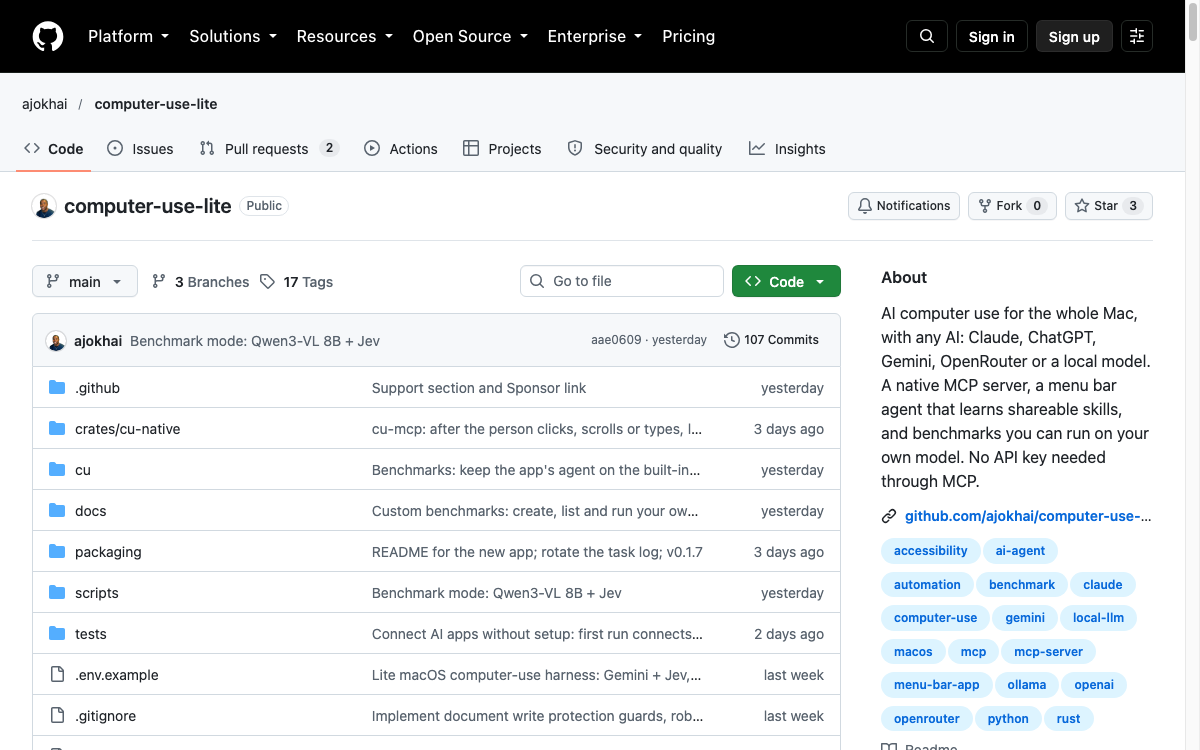Click the Sign in button
This screenshot has height=750, width=1200.
(x=992, y=37)
